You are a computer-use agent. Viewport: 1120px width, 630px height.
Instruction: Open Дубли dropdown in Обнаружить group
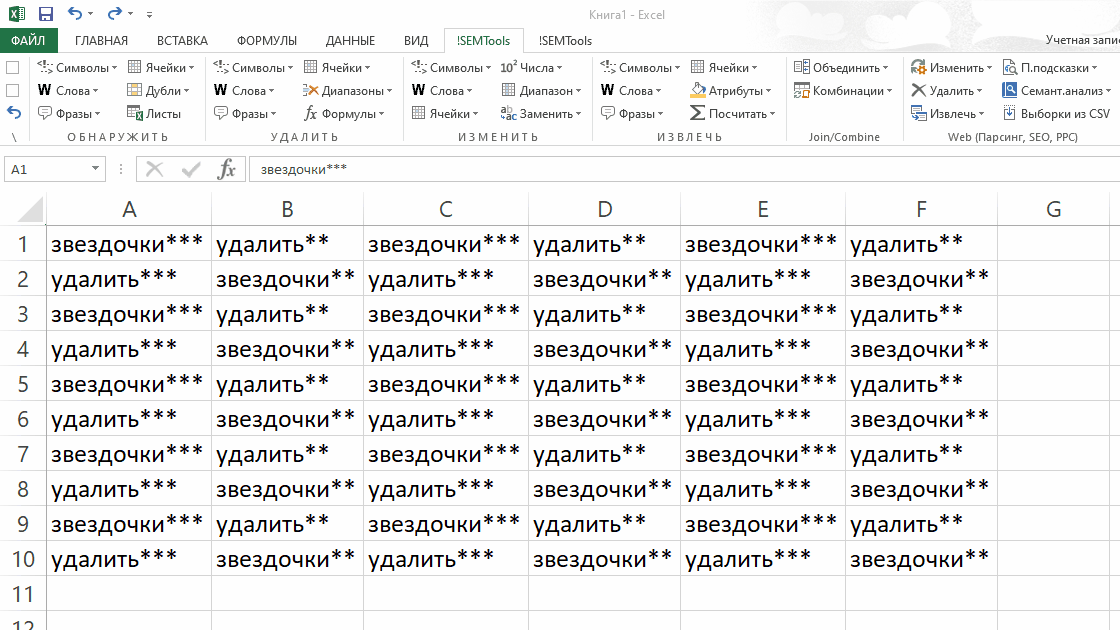[x=158, y=91]
